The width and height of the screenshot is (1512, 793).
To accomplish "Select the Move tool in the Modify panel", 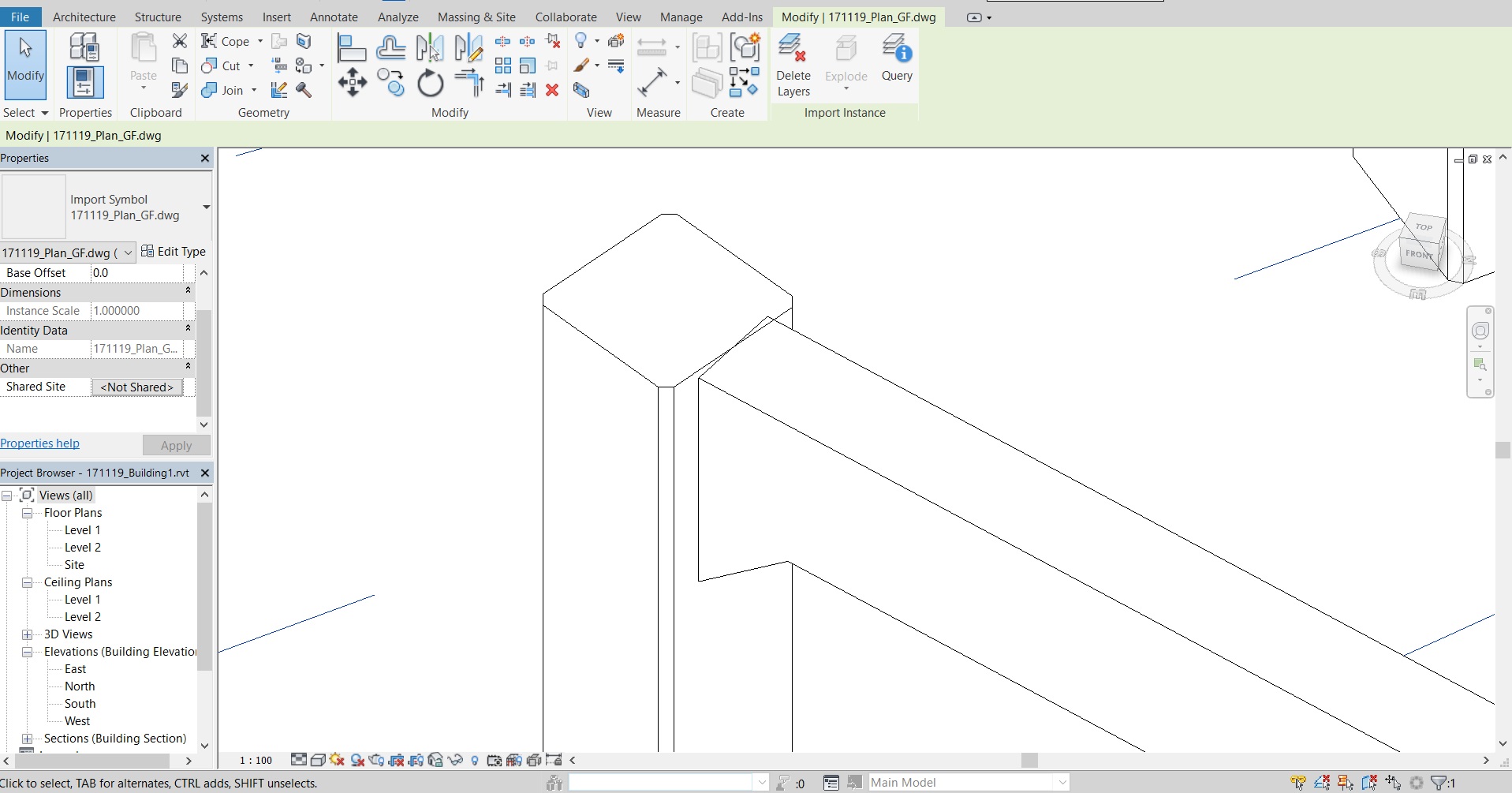I will pos(352,82).
